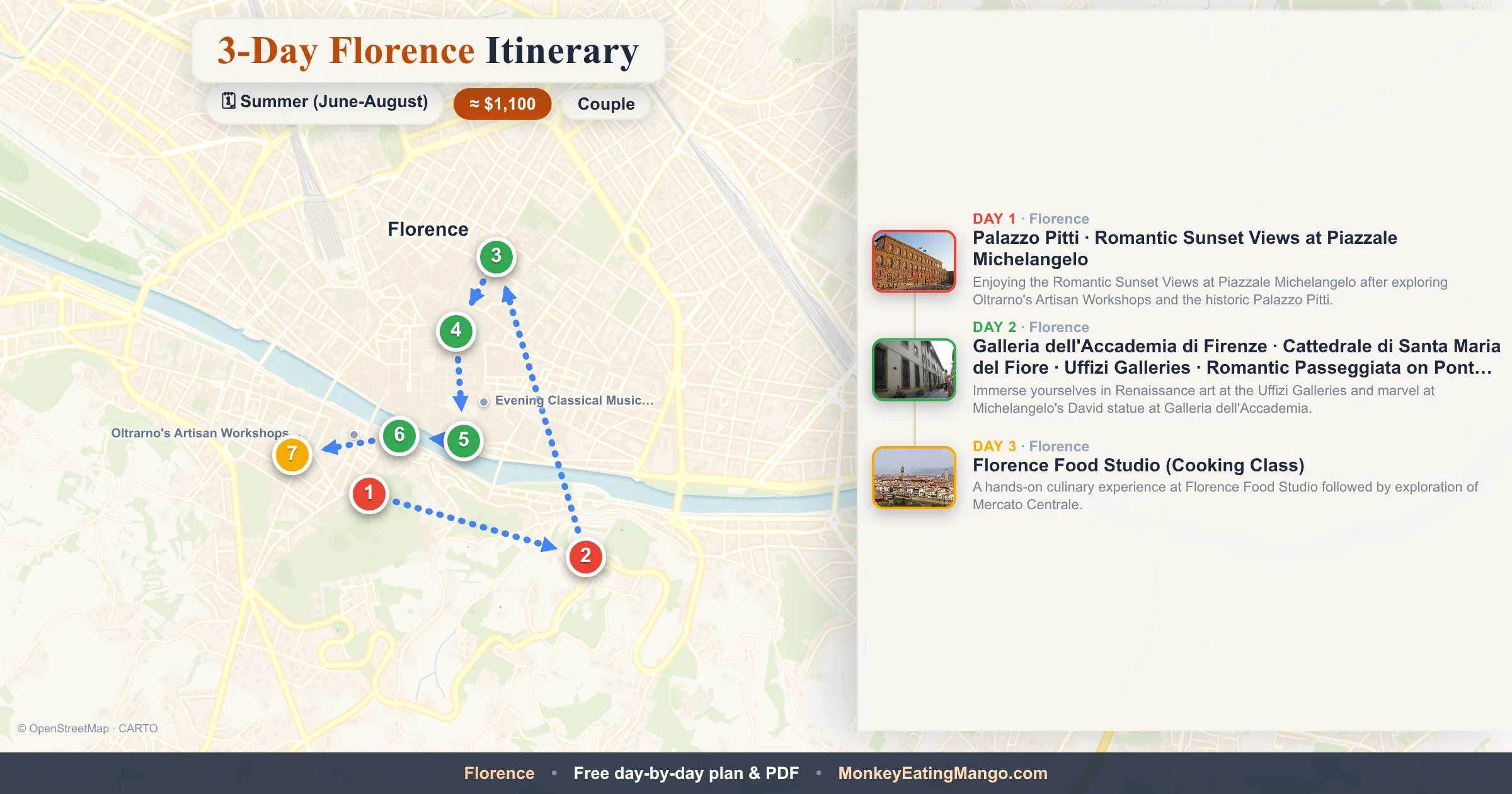Select green map marker 3
This screenshot has height=794, width=1512.
point(496,256)
